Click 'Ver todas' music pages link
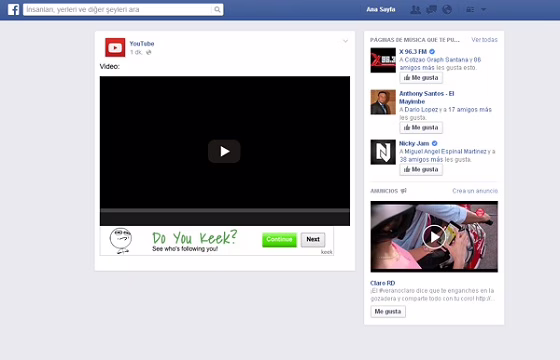 point(484,40)
